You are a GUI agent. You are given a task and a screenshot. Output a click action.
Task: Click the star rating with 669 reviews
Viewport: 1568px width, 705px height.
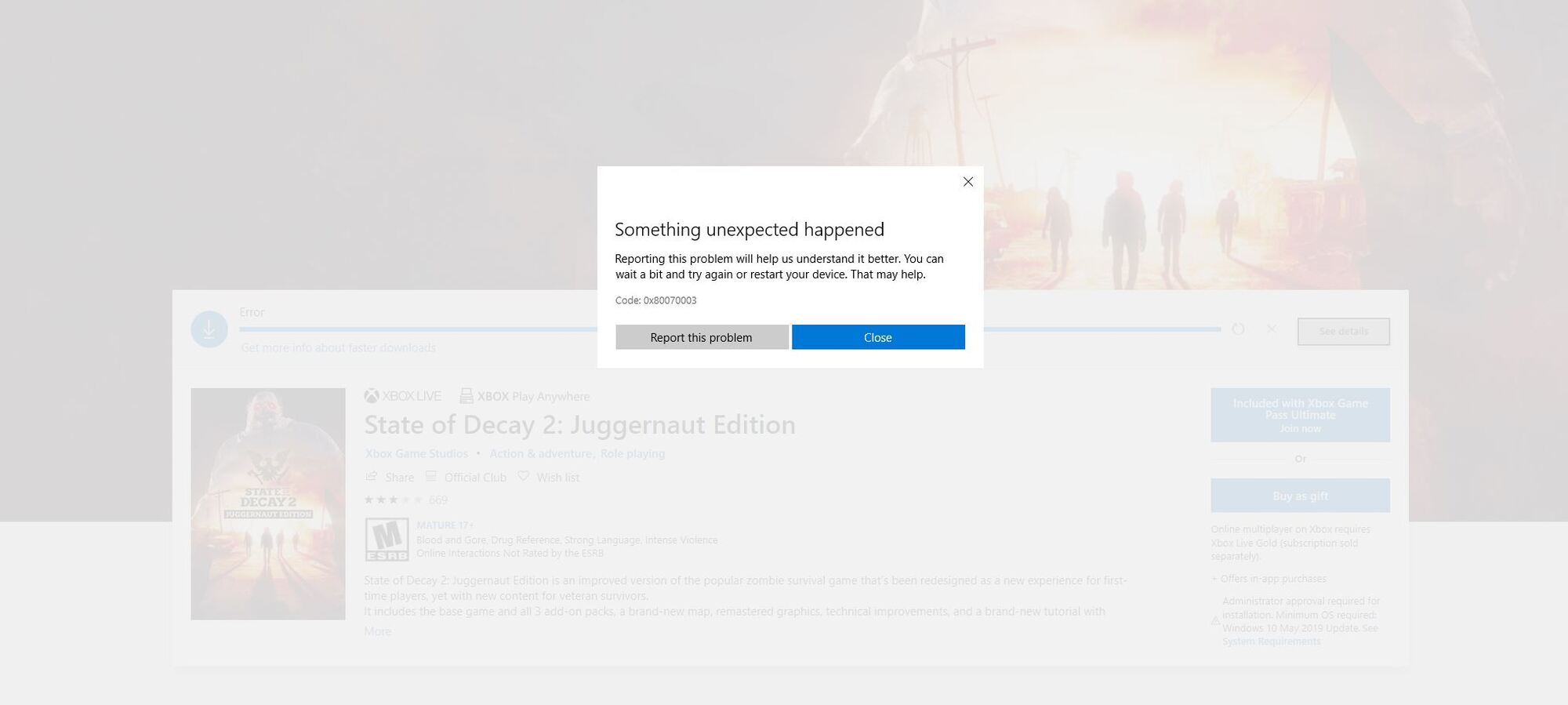tap(405, 500)
